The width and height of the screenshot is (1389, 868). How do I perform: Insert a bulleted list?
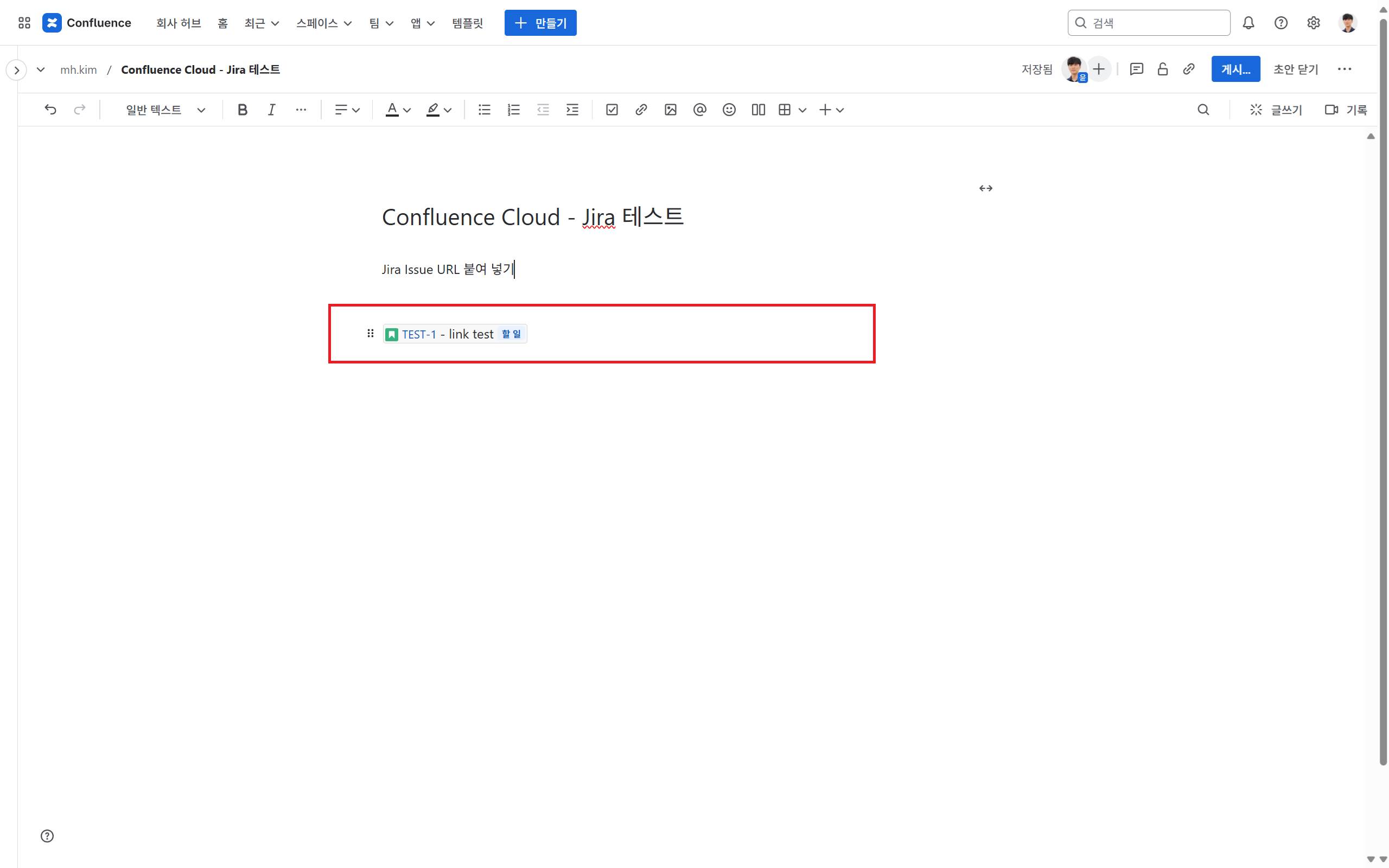point(485,110)
